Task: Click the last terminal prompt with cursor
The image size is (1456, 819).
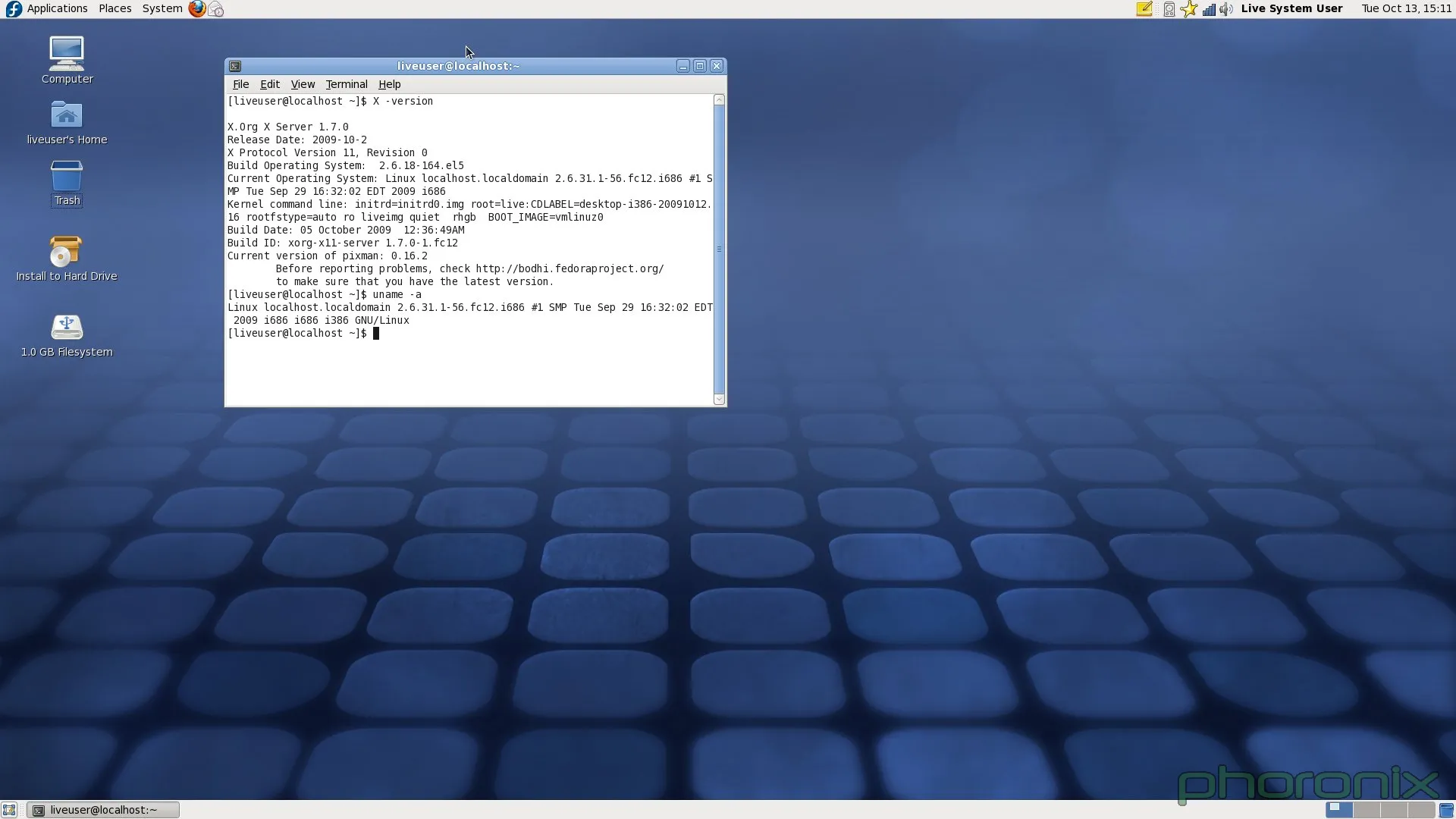Action: click(x=303, y=333)
